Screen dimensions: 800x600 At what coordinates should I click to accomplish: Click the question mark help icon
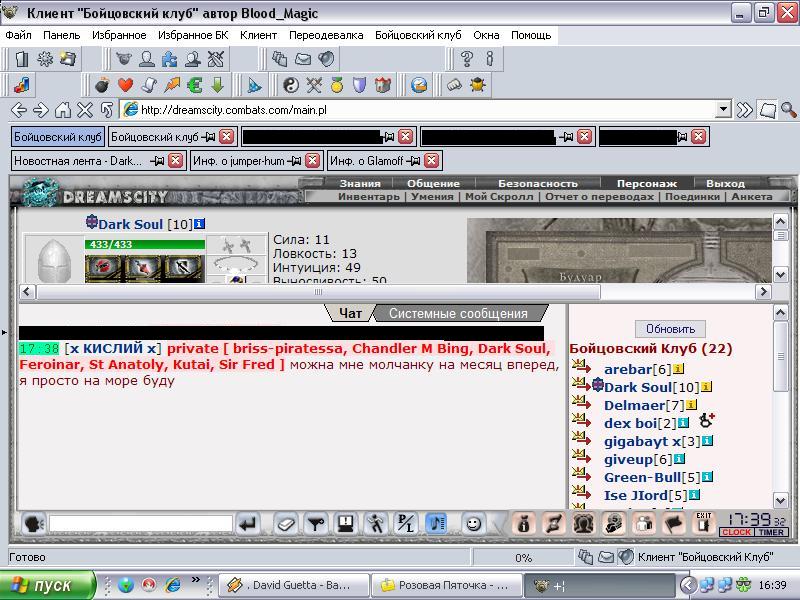point(466,59)
